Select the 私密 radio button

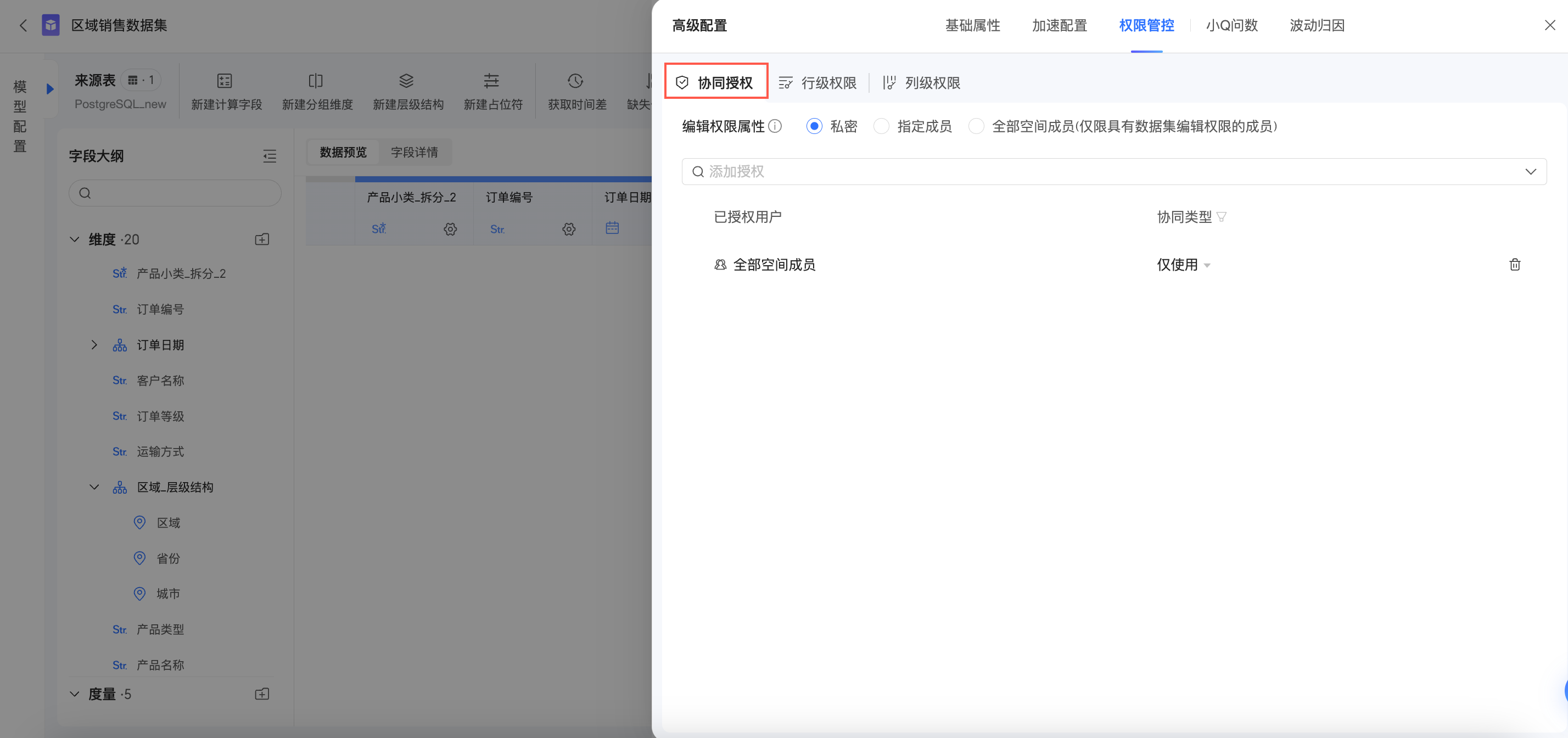(x=814, y=126)
